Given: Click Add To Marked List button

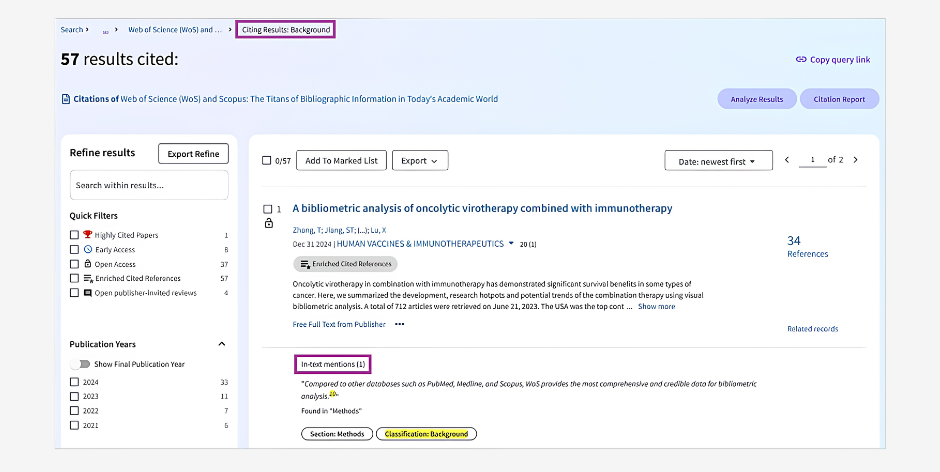Looking at the screenshot, I should tap(342, 161).
